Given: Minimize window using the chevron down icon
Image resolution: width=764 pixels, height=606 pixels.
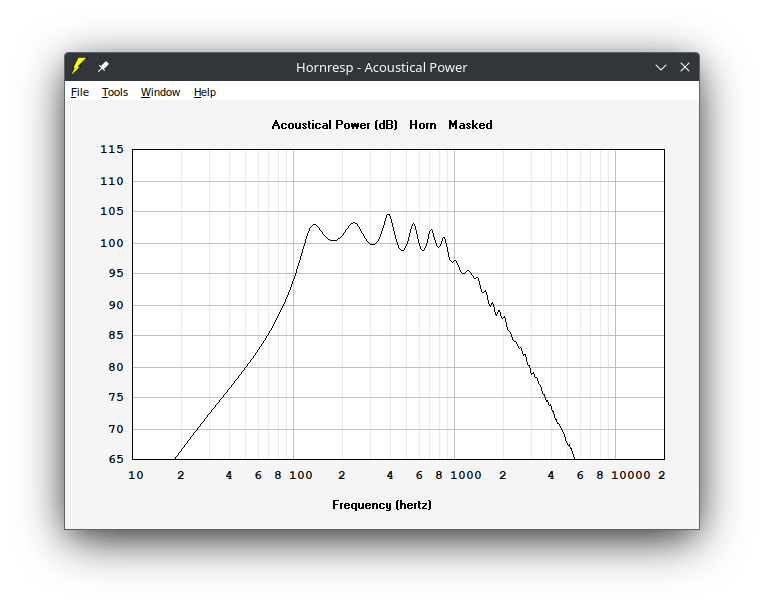Looking at the screenshot, I should [x=661, y=67].
